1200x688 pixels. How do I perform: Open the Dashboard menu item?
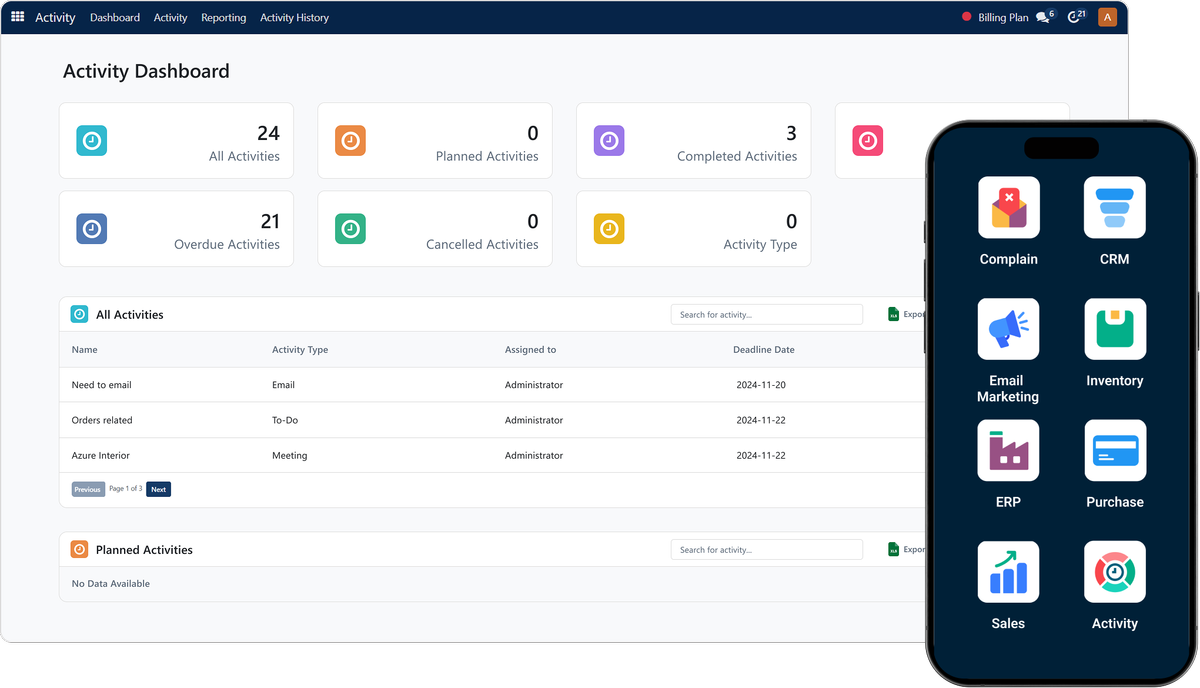tap(115, 18)
